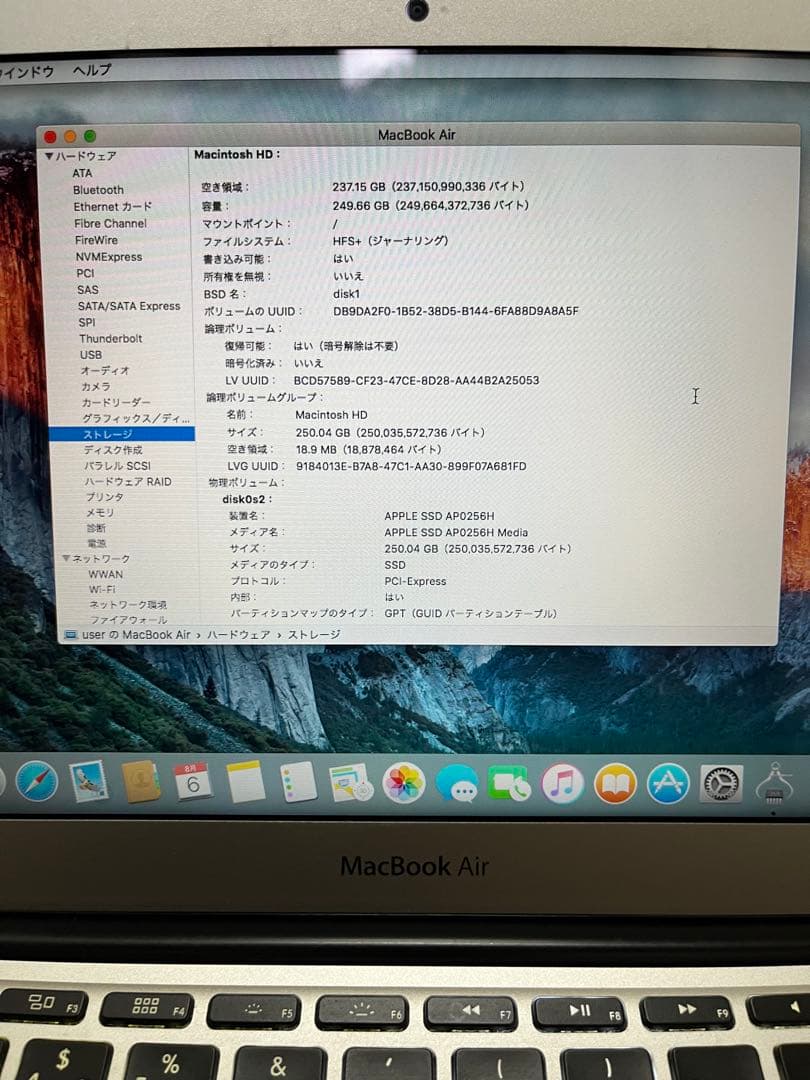
Task: Open System Preferences from the Dock
Action: click(x=719, y=783)
